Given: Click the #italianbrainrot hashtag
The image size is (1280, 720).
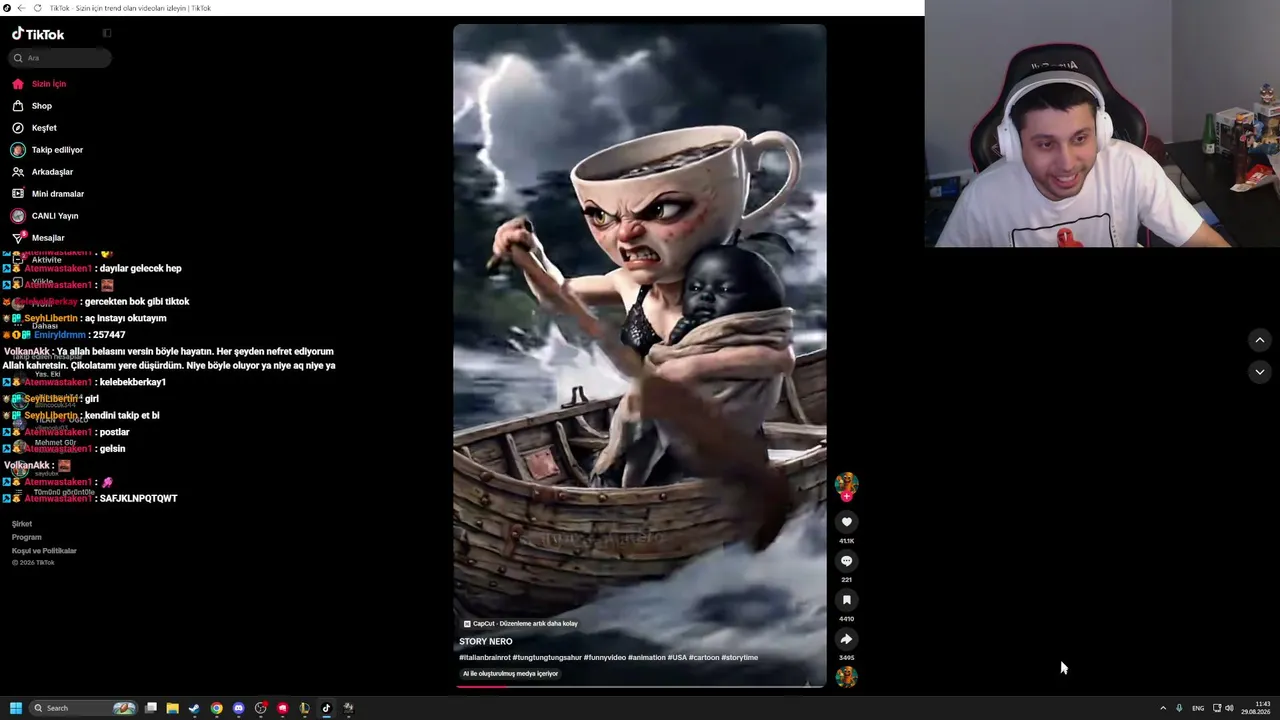Looking at the screenshot, I should click(484, 658).
